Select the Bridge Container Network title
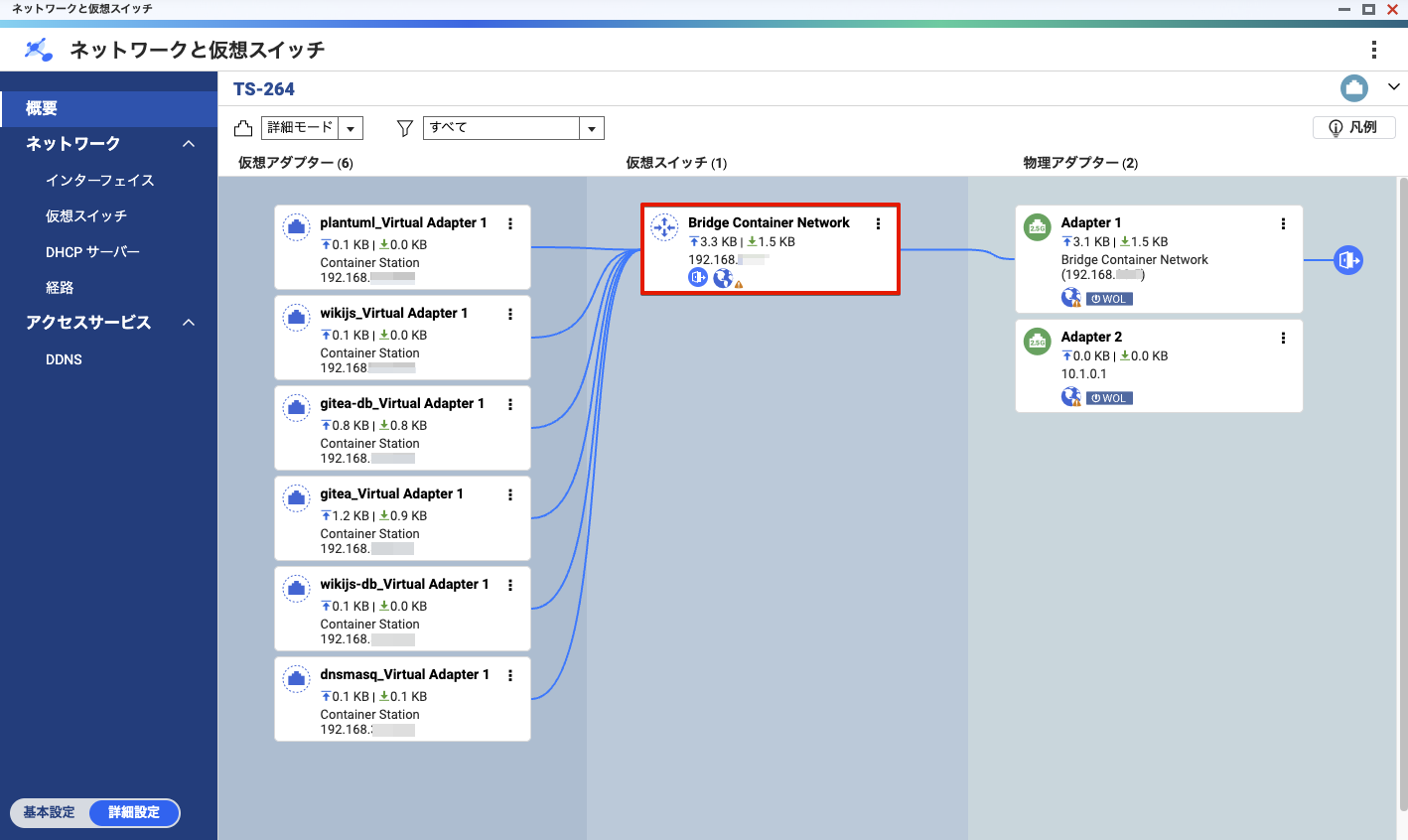 pyautogui.click(x=769, y=222)
